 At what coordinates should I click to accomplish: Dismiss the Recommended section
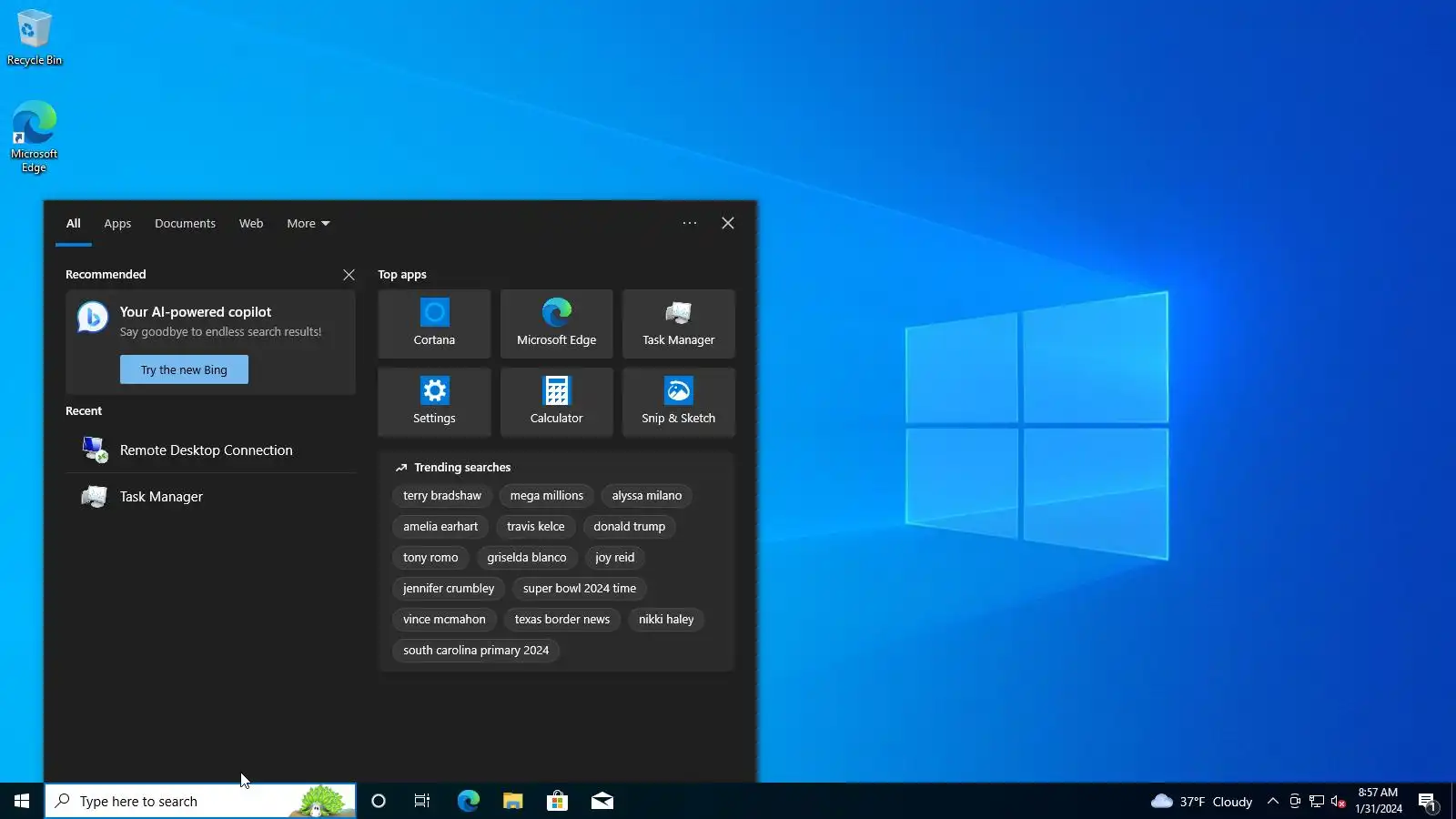tap(349, 275)
